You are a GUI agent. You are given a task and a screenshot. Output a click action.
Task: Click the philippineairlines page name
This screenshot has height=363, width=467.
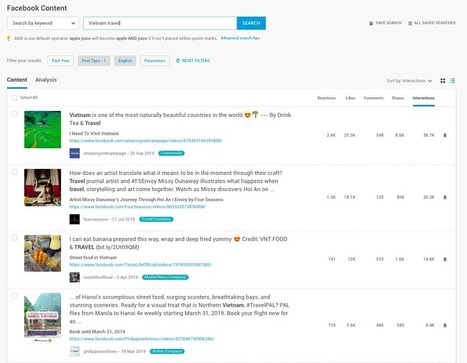(x=100, y=351)
